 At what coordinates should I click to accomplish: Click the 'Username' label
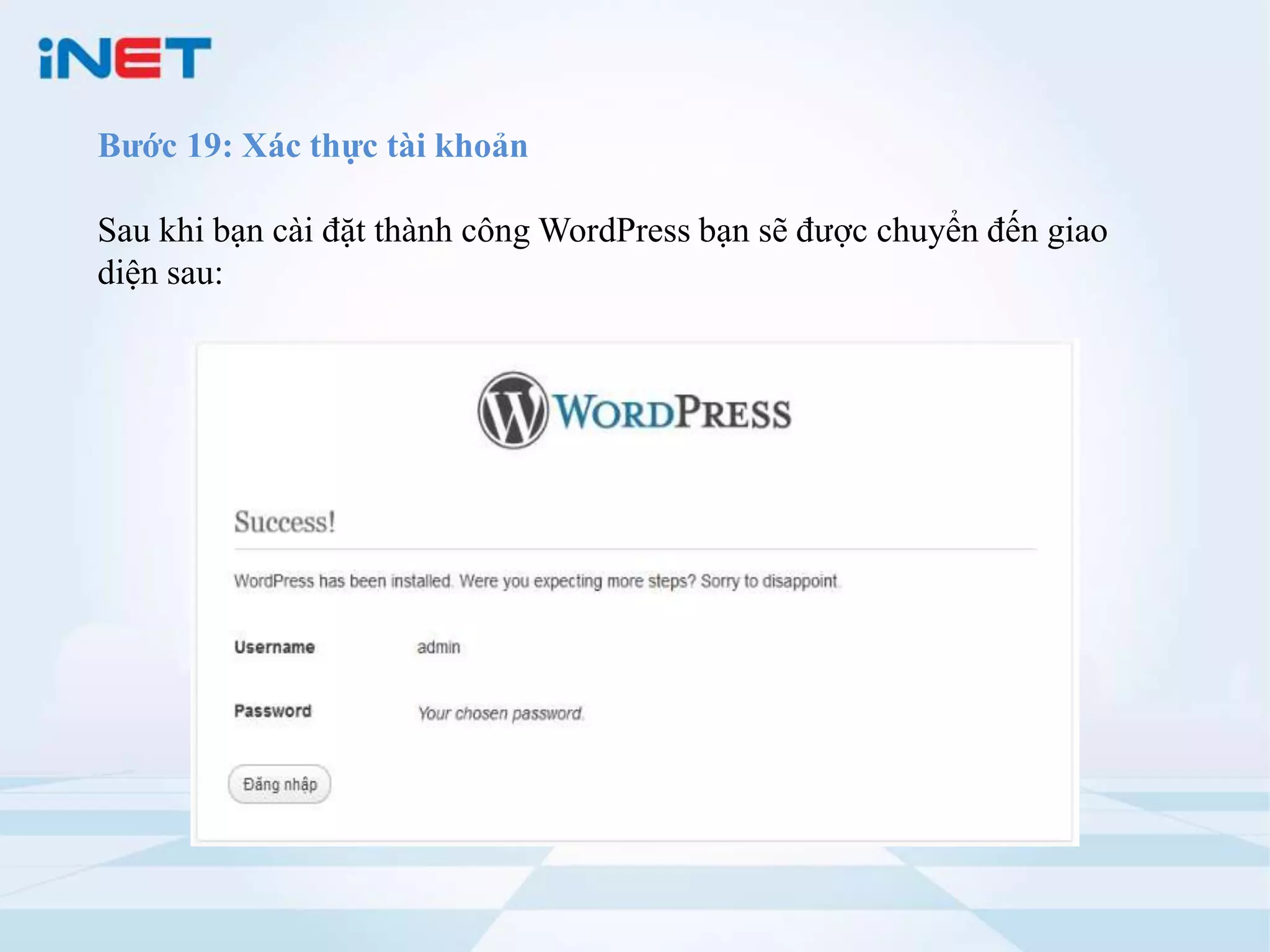click(274, 647)
